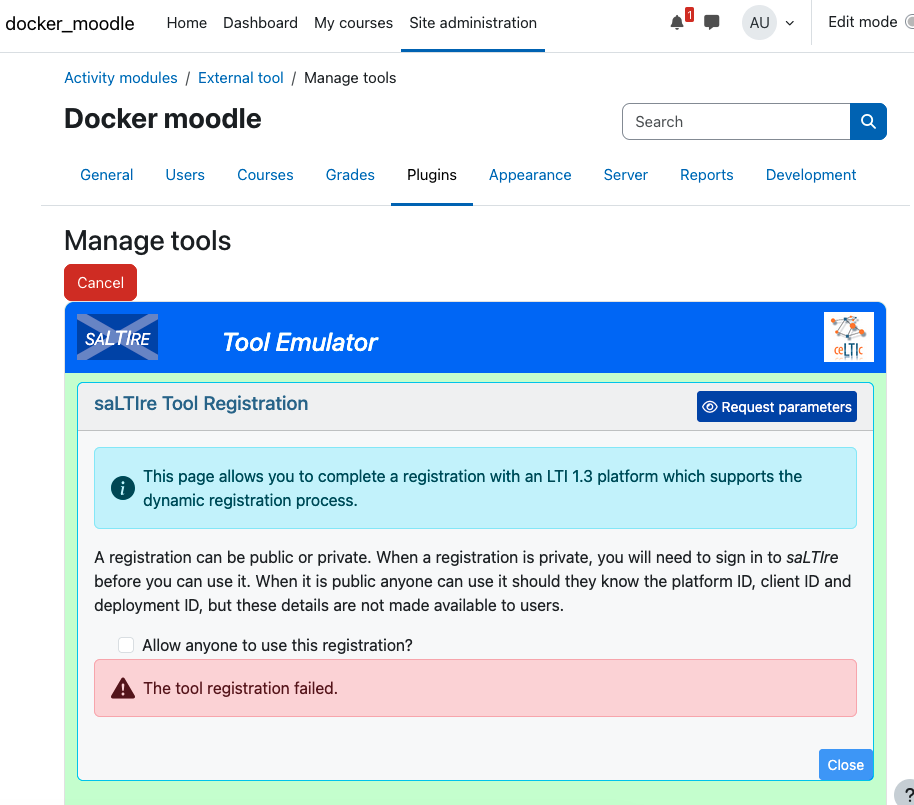This screenshot has width=914, height=805.
Task: Click the AU user avatar
Action: click(x=759, y=23)
